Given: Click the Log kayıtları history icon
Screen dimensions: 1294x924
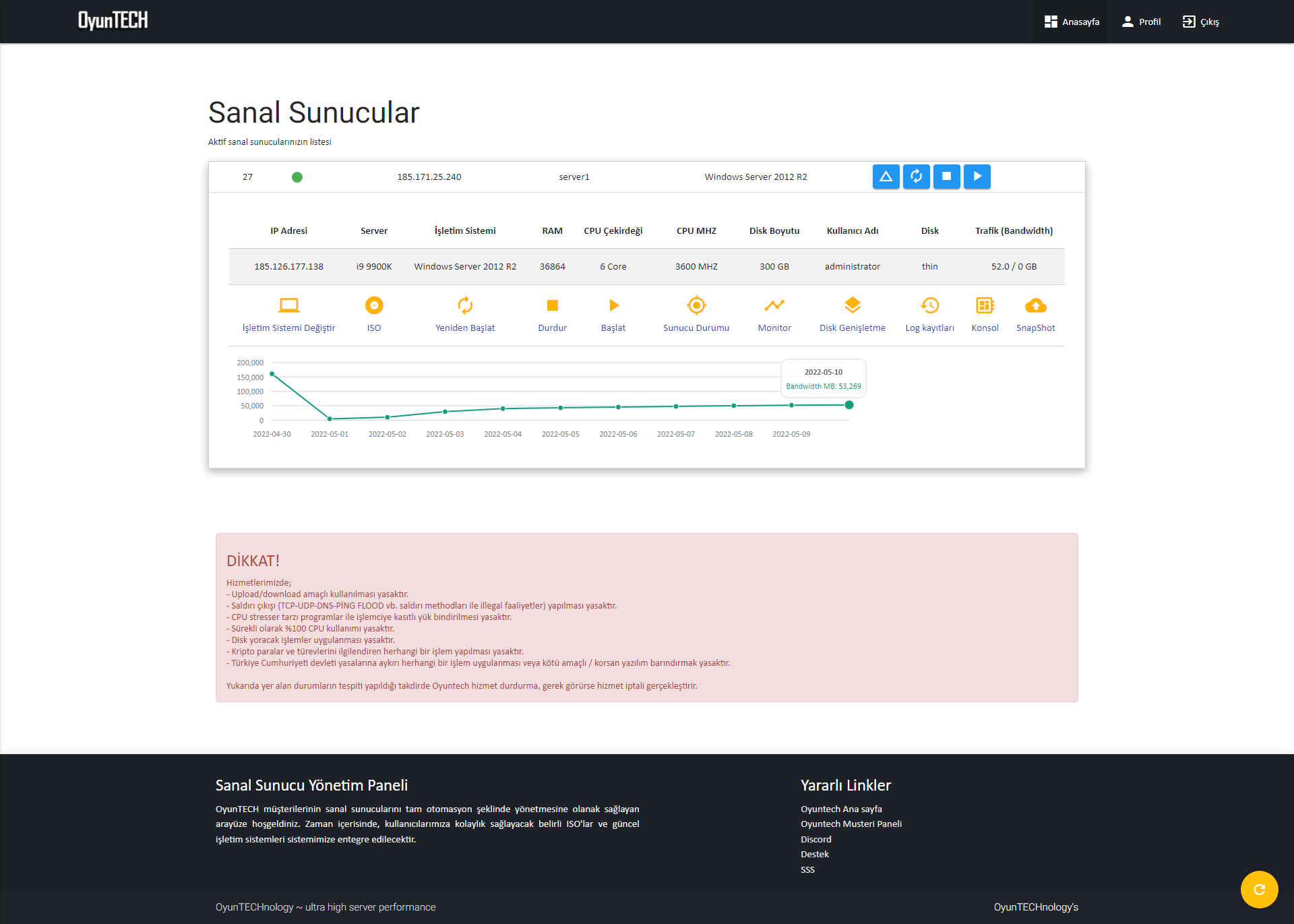Looking at the screenshot, I should pos(930,305).
